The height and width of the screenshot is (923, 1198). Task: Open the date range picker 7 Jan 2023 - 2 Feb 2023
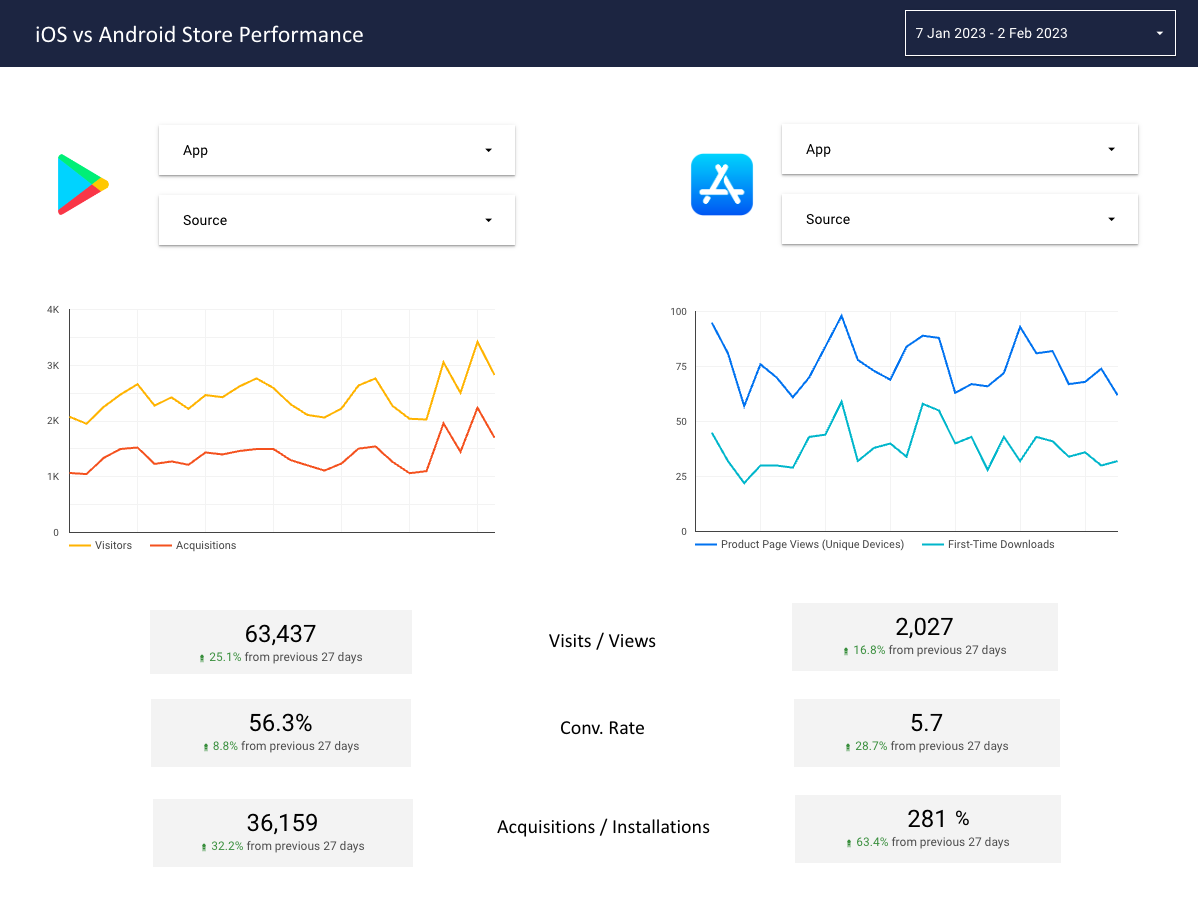[x=1040, y=33]
